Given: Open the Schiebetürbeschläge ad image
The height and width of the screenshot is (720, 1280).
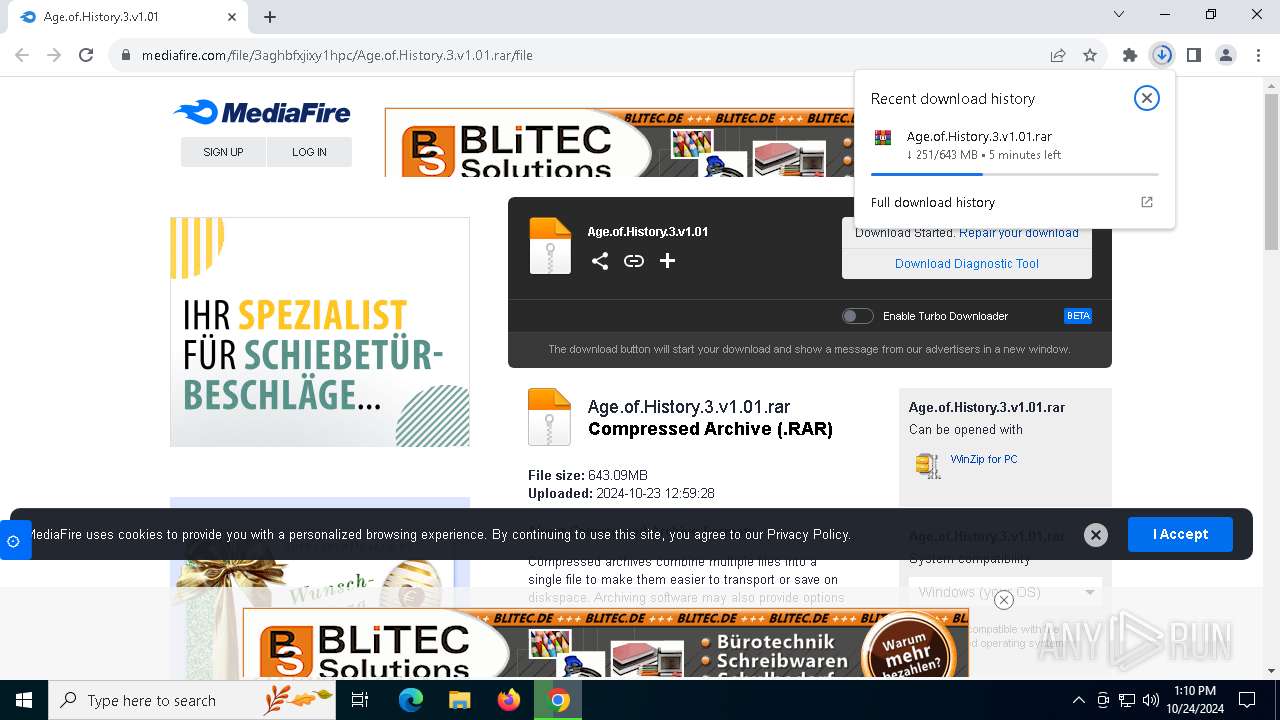Looking at the screenshot, I should click(320, 332).
